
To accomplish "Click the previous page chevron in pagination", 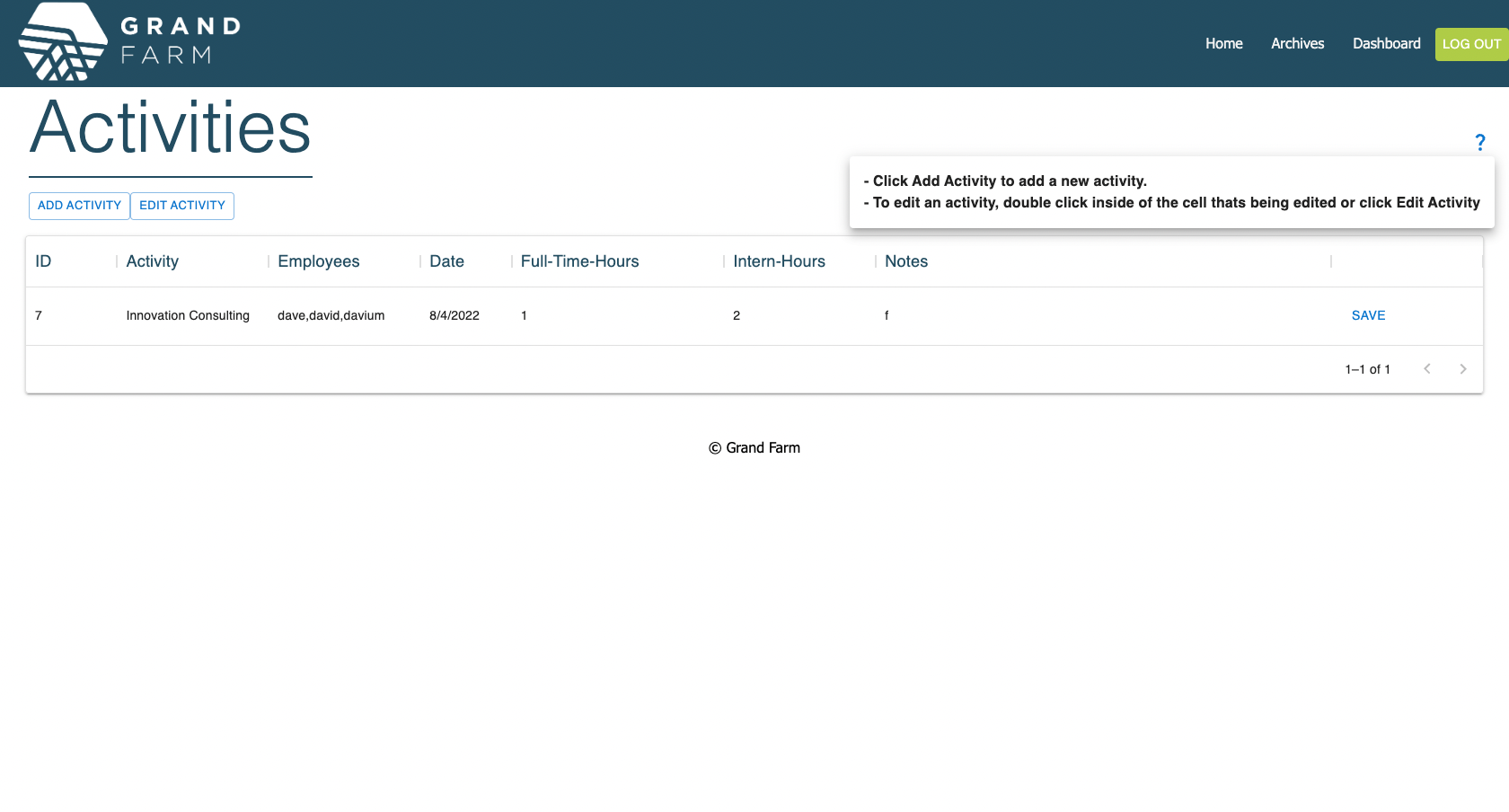I will (x=1427, y=368).
